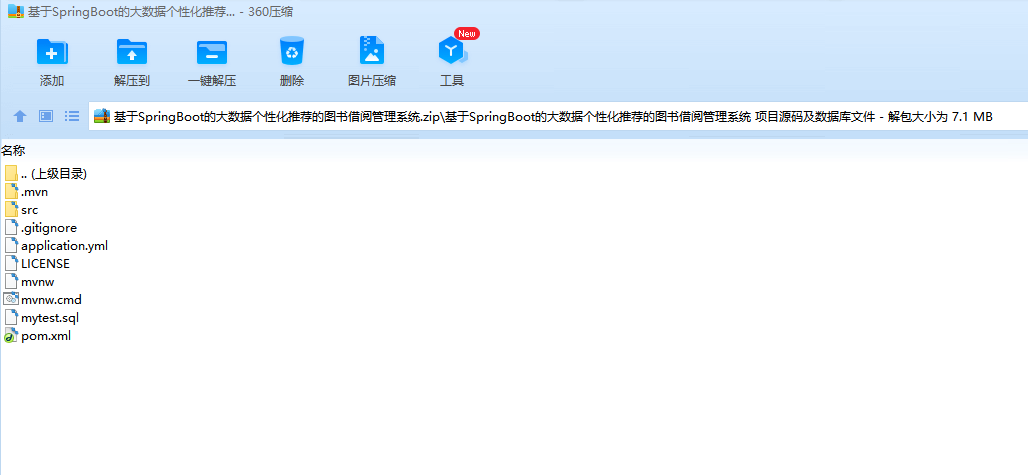Switch to thumbnail view icon
The image size is (1028, 475).
46,116
